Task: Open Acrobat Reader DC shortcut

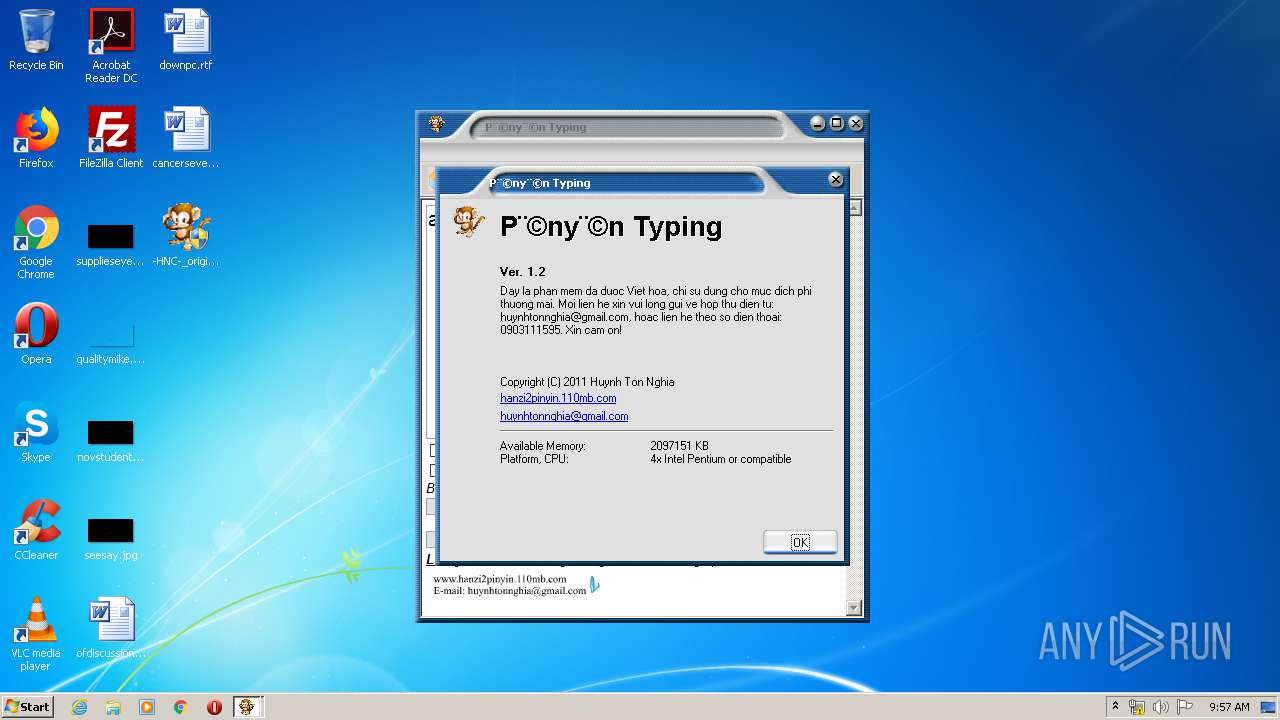Action: (x=111, y=46)
